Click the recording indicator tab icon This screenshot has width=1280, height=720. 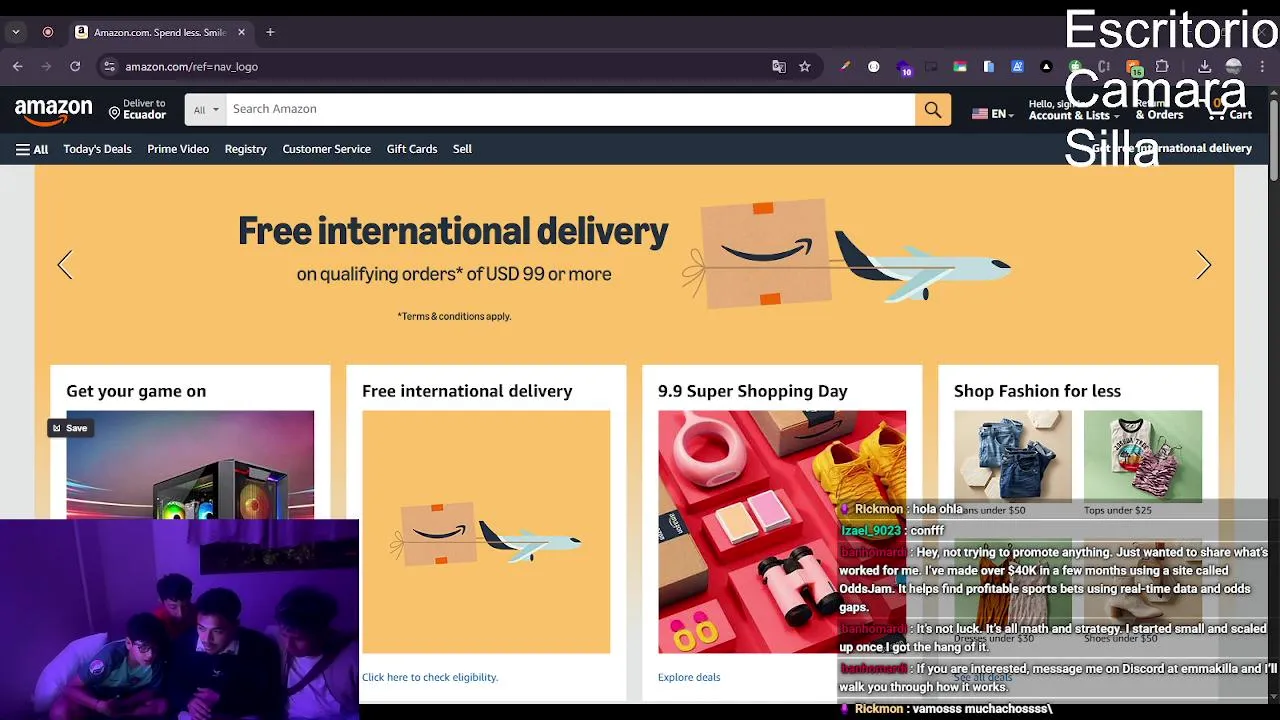47,32
